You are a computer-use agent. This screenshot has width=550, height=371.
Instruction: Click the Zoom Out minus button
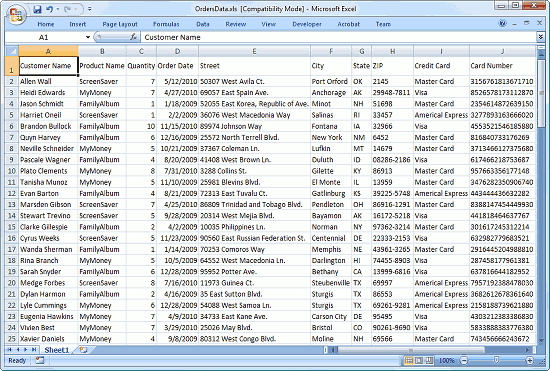464,360
